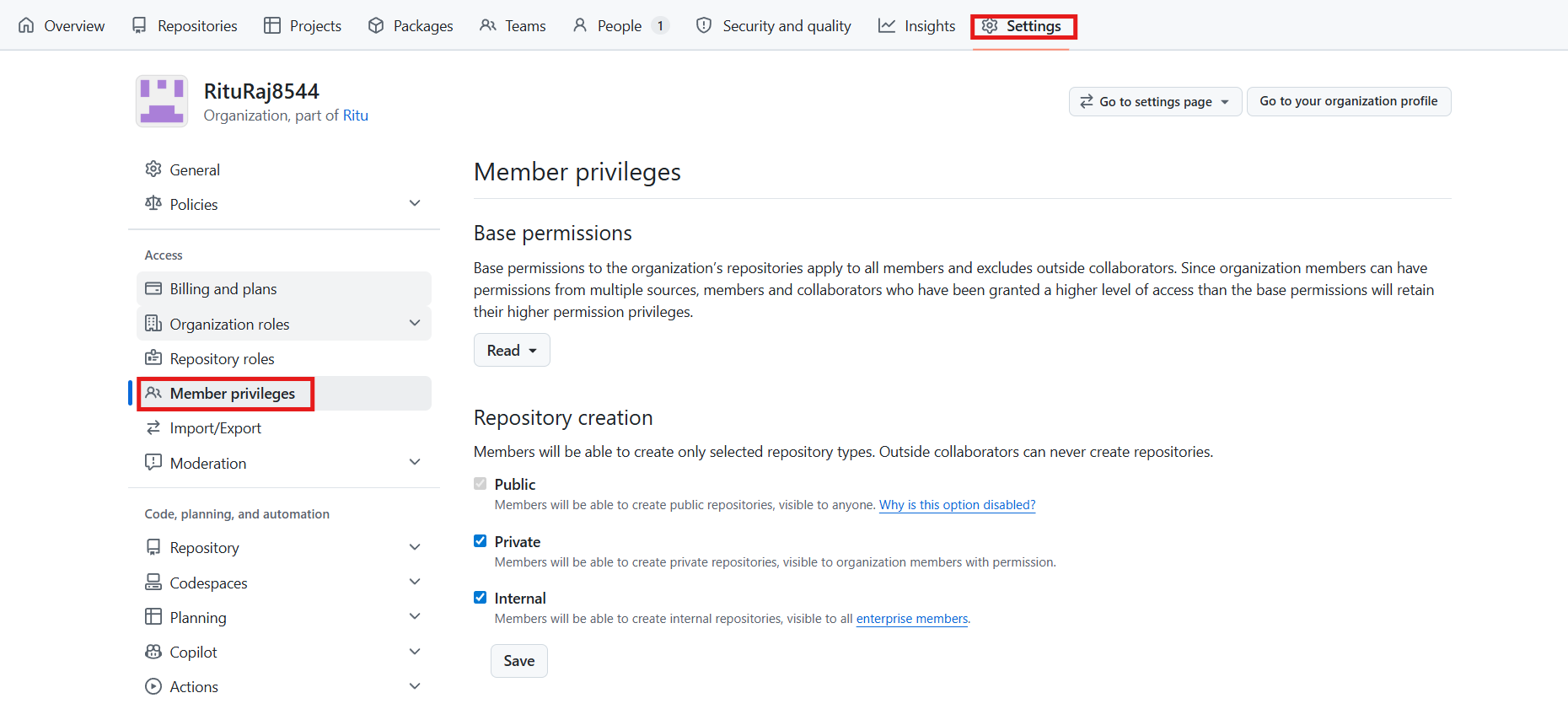Click the People count badge showing 1

coord(660,25)
